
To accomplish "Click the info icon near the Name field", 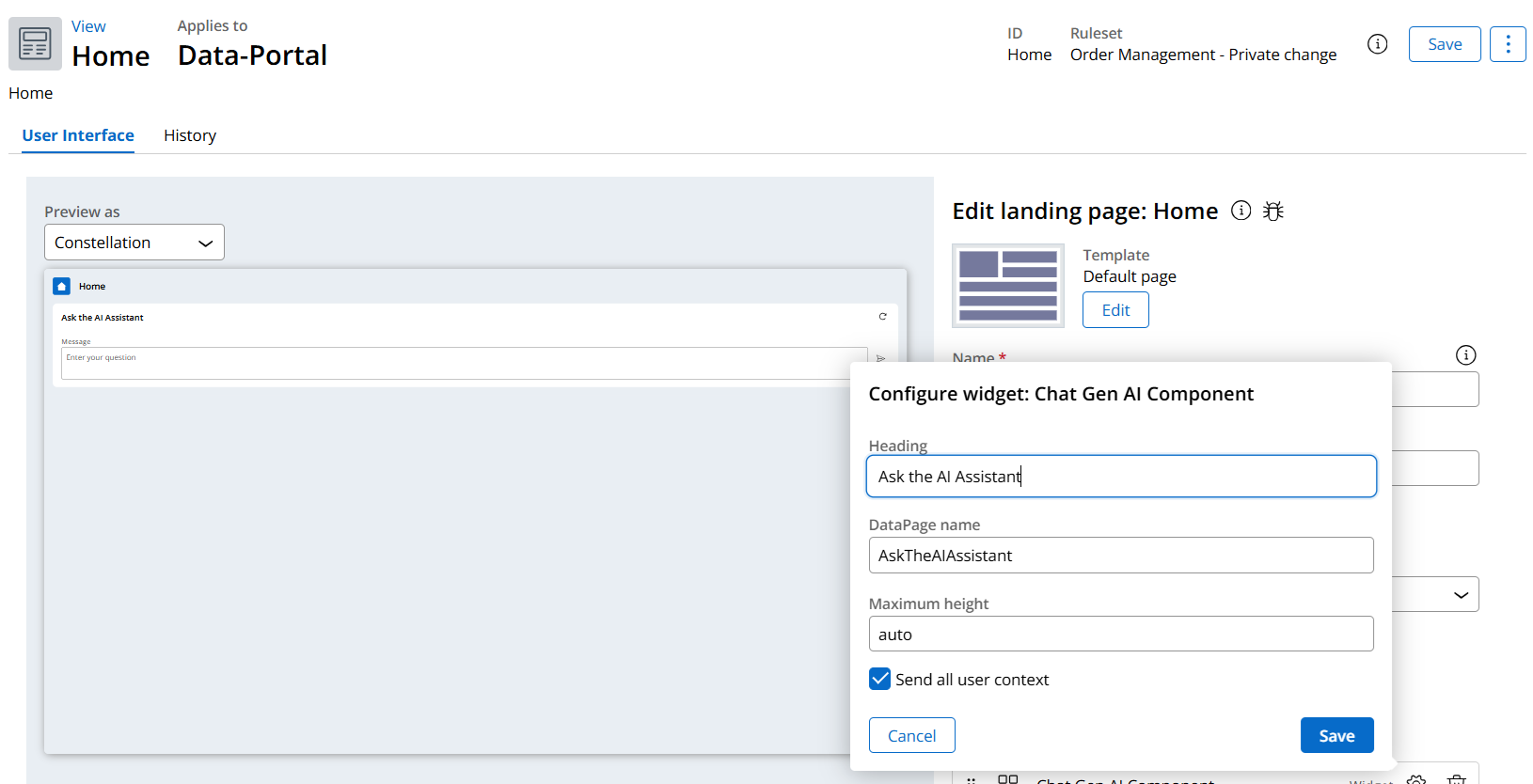I will (x=1465, y=355).
